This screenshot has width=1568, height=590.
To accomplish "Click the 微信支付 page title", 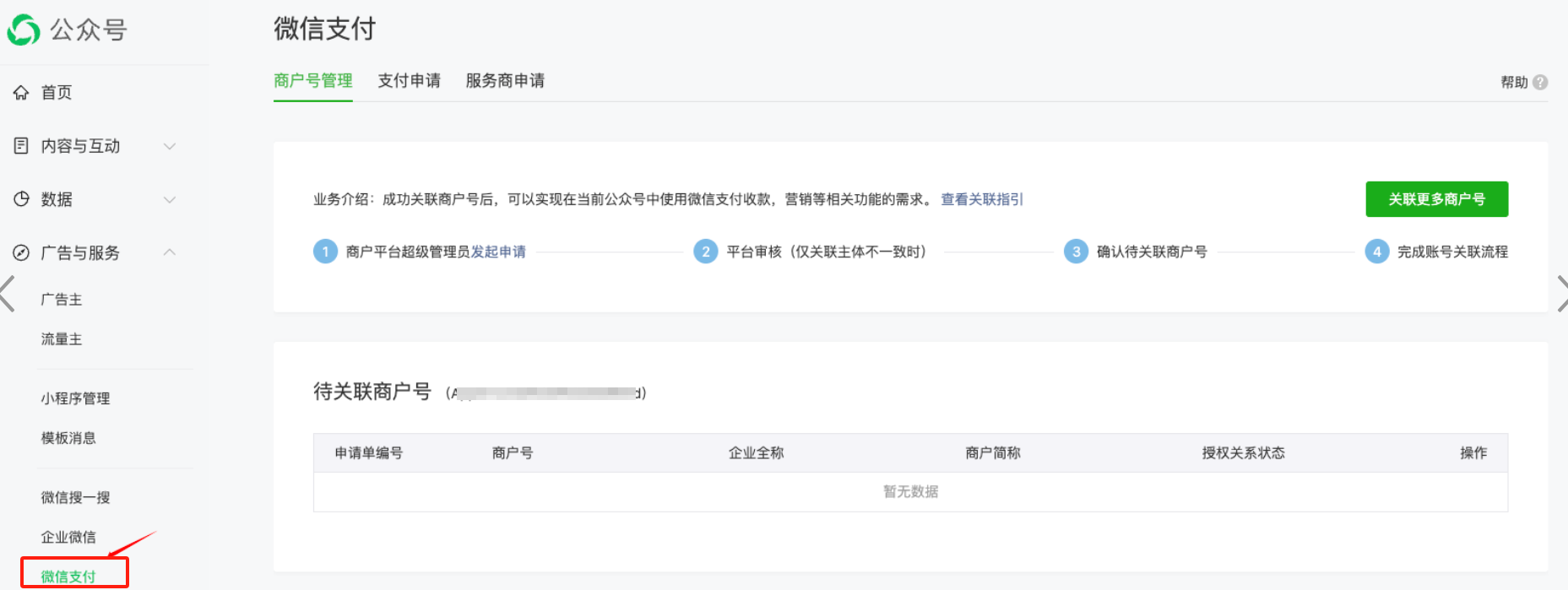I will [x=324, y=29].
